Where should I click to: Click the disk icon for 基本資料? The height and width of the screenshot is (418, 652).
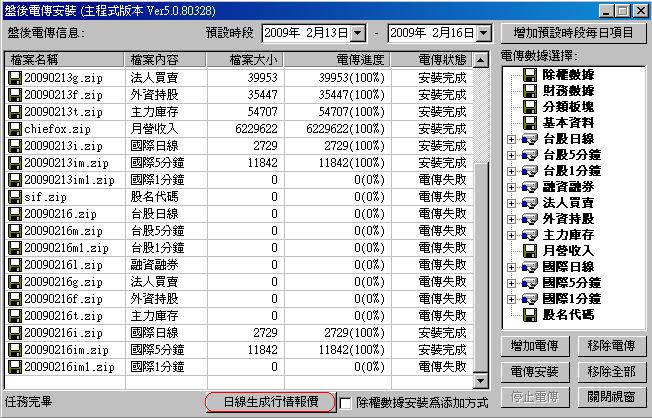530,123
